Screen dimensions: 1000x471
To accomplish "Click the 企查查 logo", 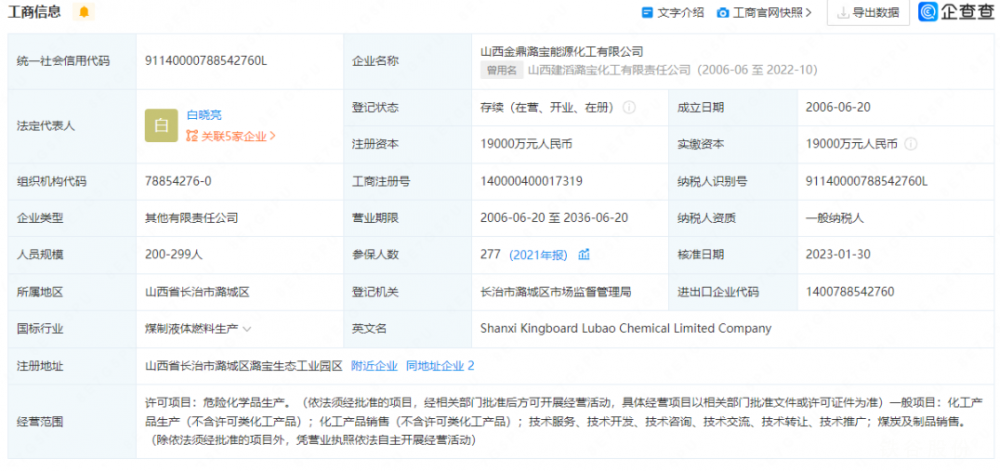I will point(956,11).
